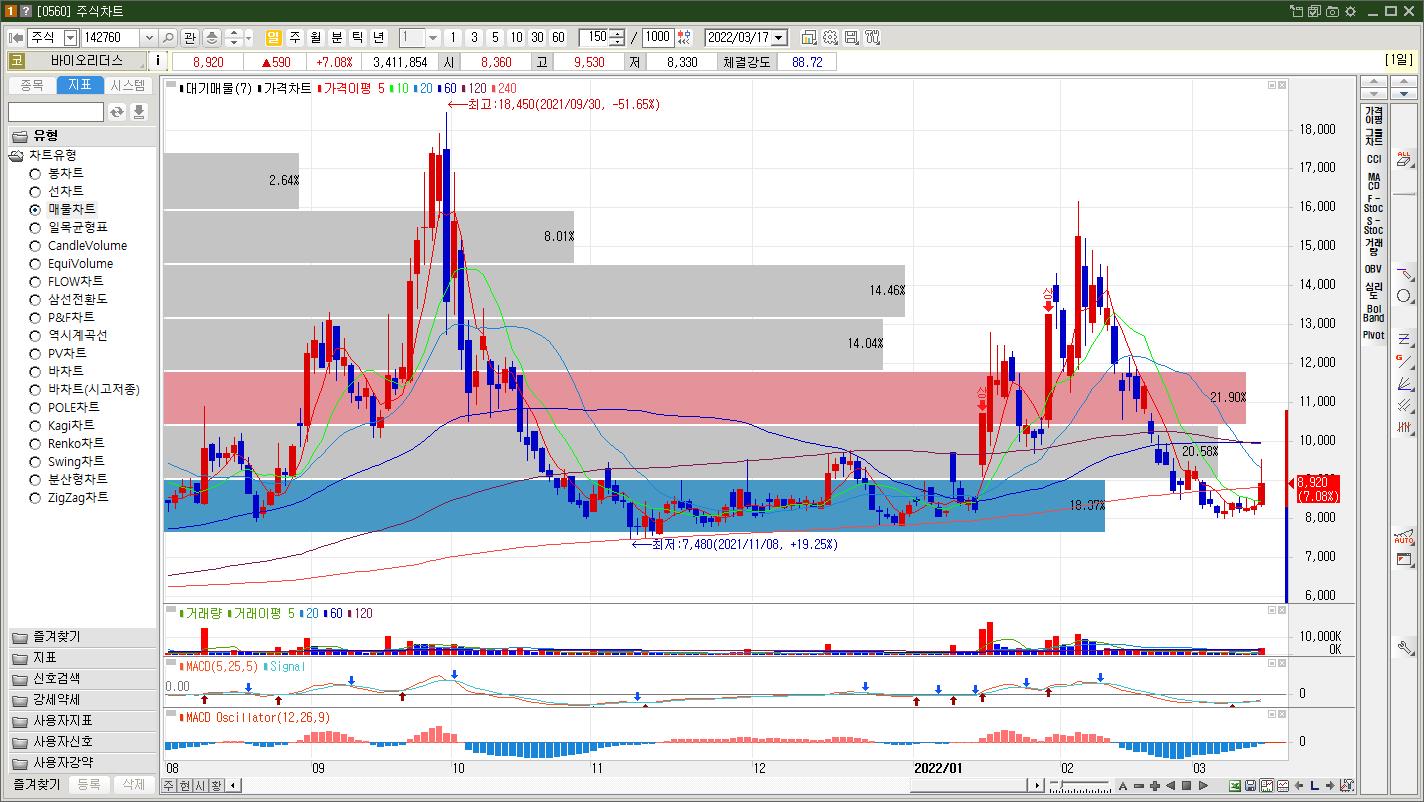Open the date 2022/03/17 dropdown
This screenshot has width=1424, height=802.
(779, 37)
